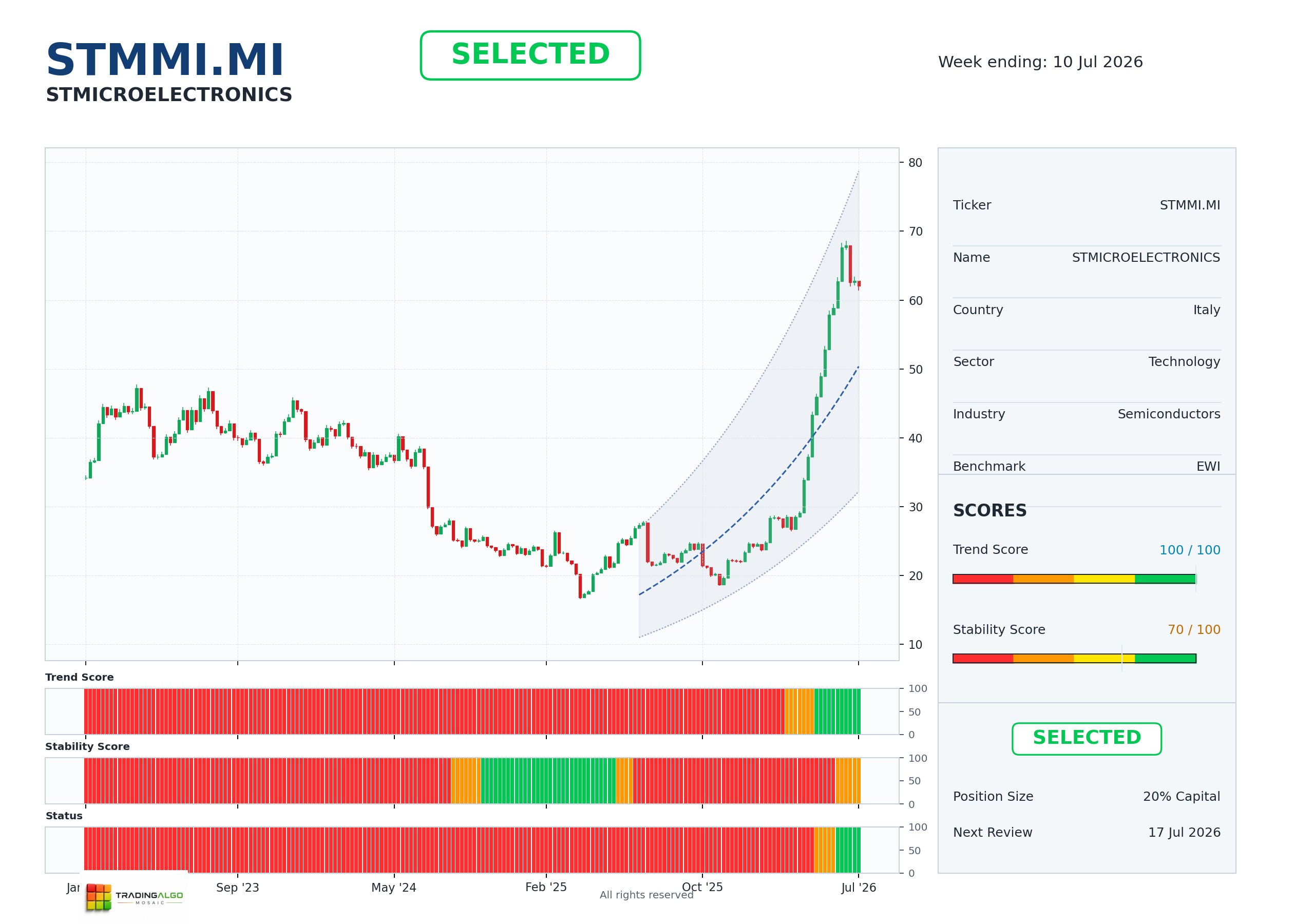The height and width of the screenshot is (924, 1294).
Task: Click the May '24 time axis label
Action: pos(394,888)
